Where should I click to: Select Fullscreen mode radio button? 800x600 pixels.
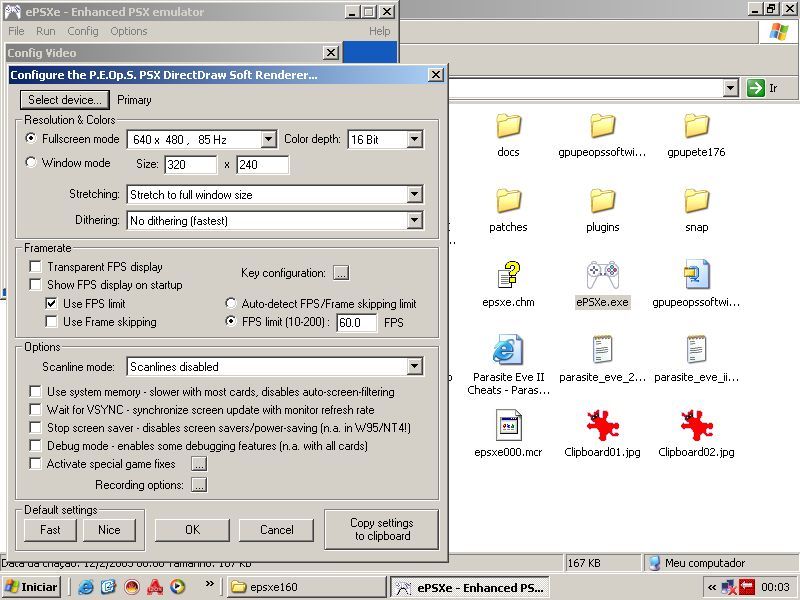31,138
